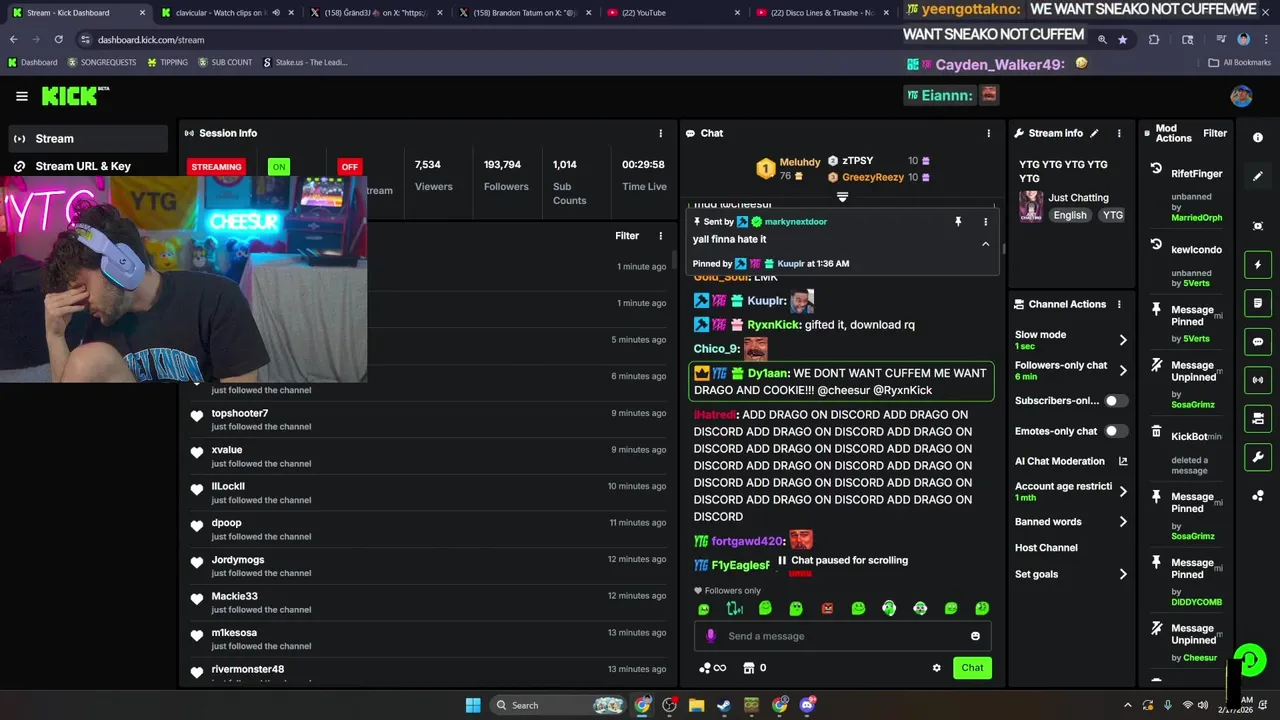Click the microphone icon in the message box
Screen dimensions: 1280x720
[711, 636]
